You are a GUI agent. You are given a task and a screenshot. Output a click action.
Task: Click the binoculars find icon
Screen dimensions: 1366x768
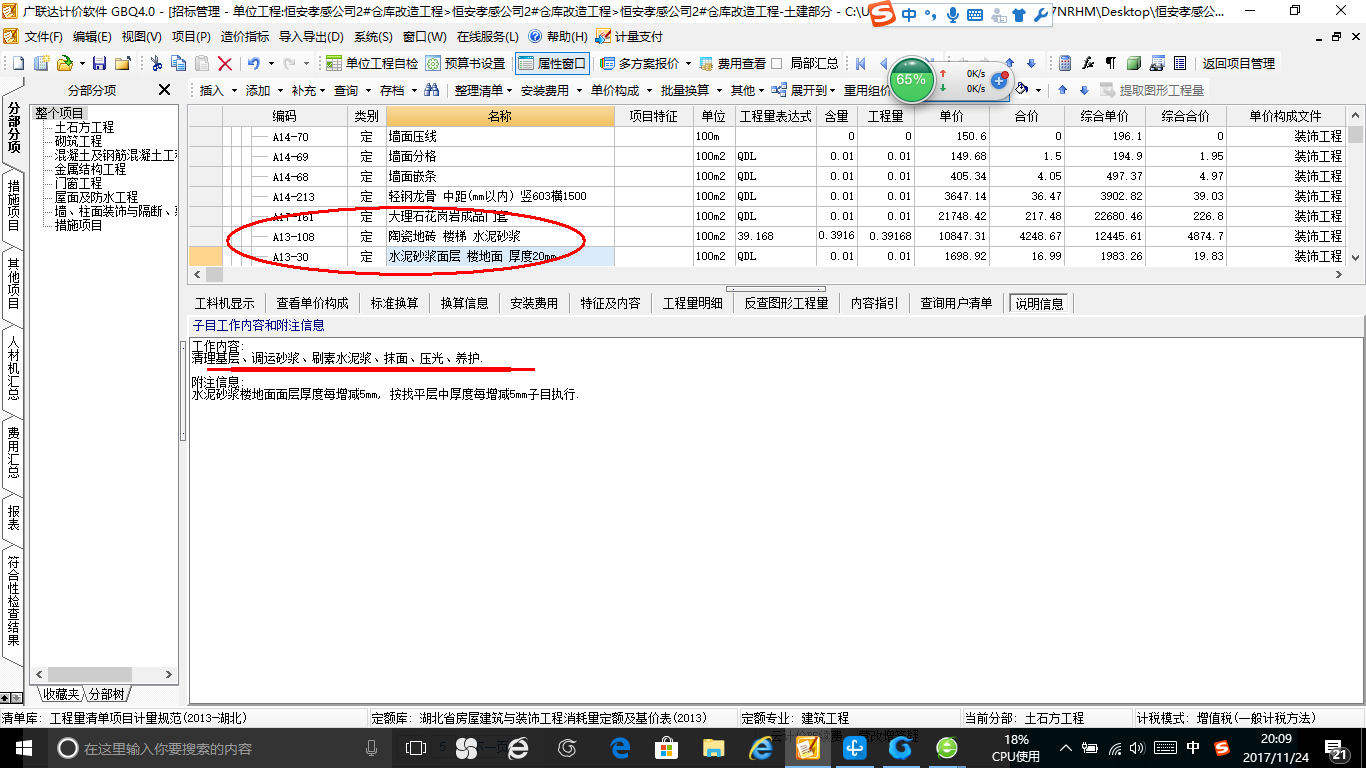point(432,90)
